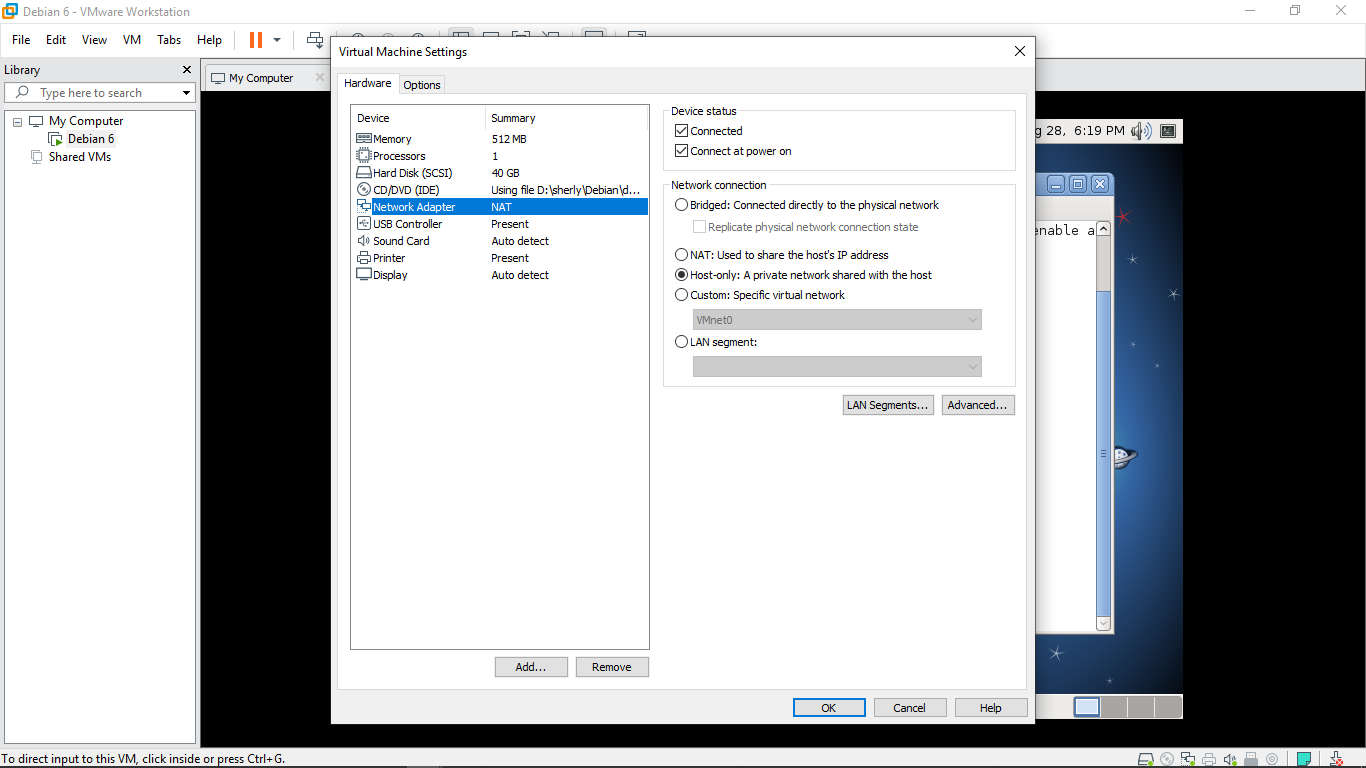Open the LAN segment dropdown list
Screen dimensions: 1366x768
click(x=837, y=367)
